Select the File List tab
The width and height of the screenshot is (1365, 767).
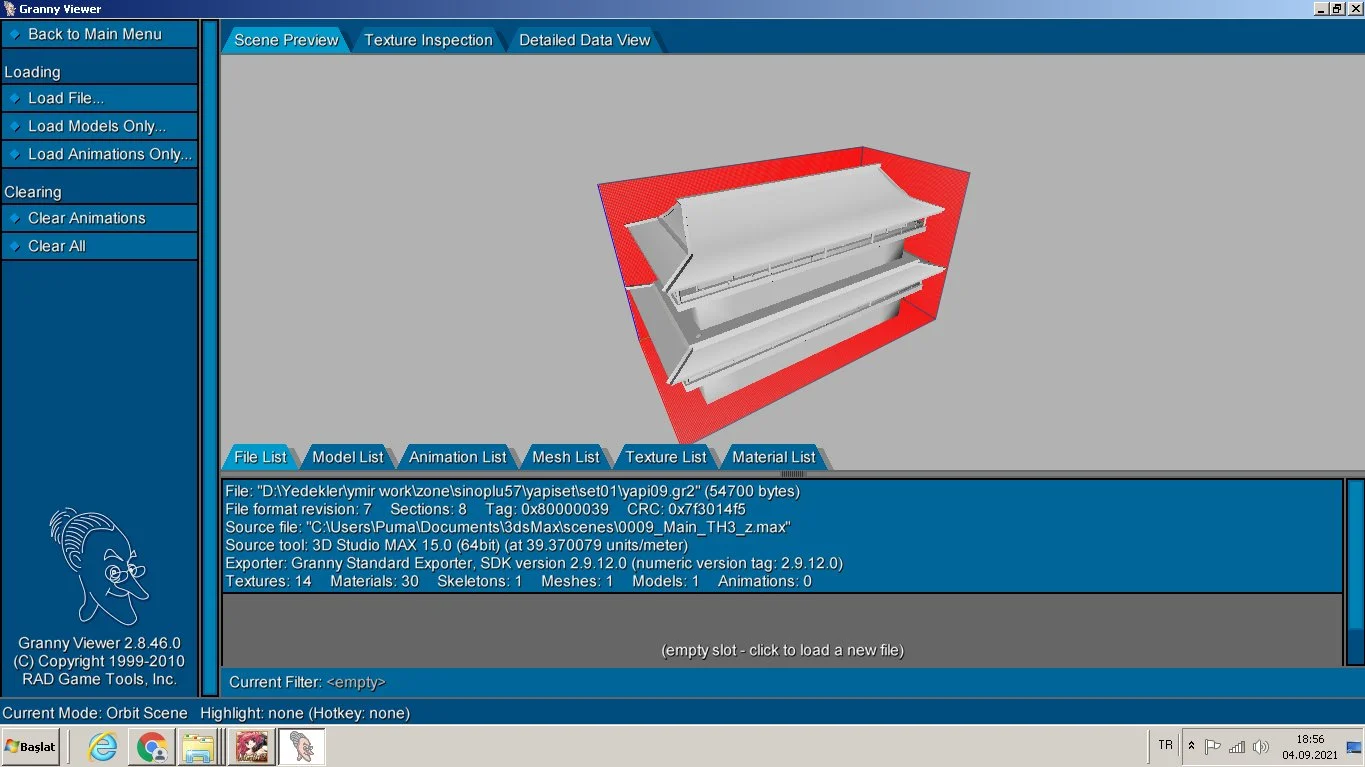point(260,457)
